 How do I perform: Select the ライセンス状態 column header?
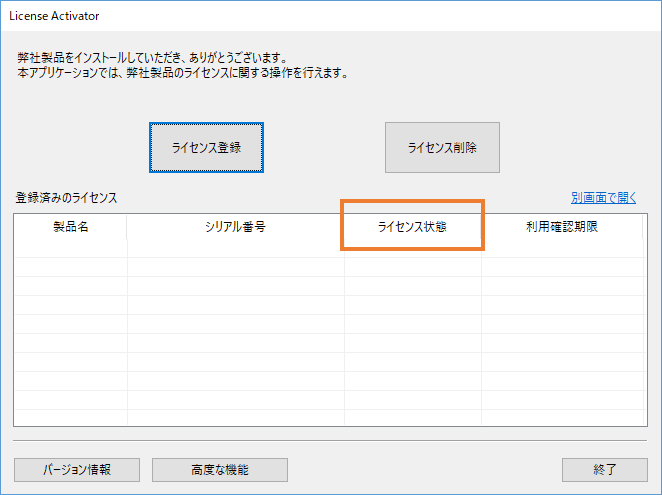pyautogui.click(x=412, y=227)
